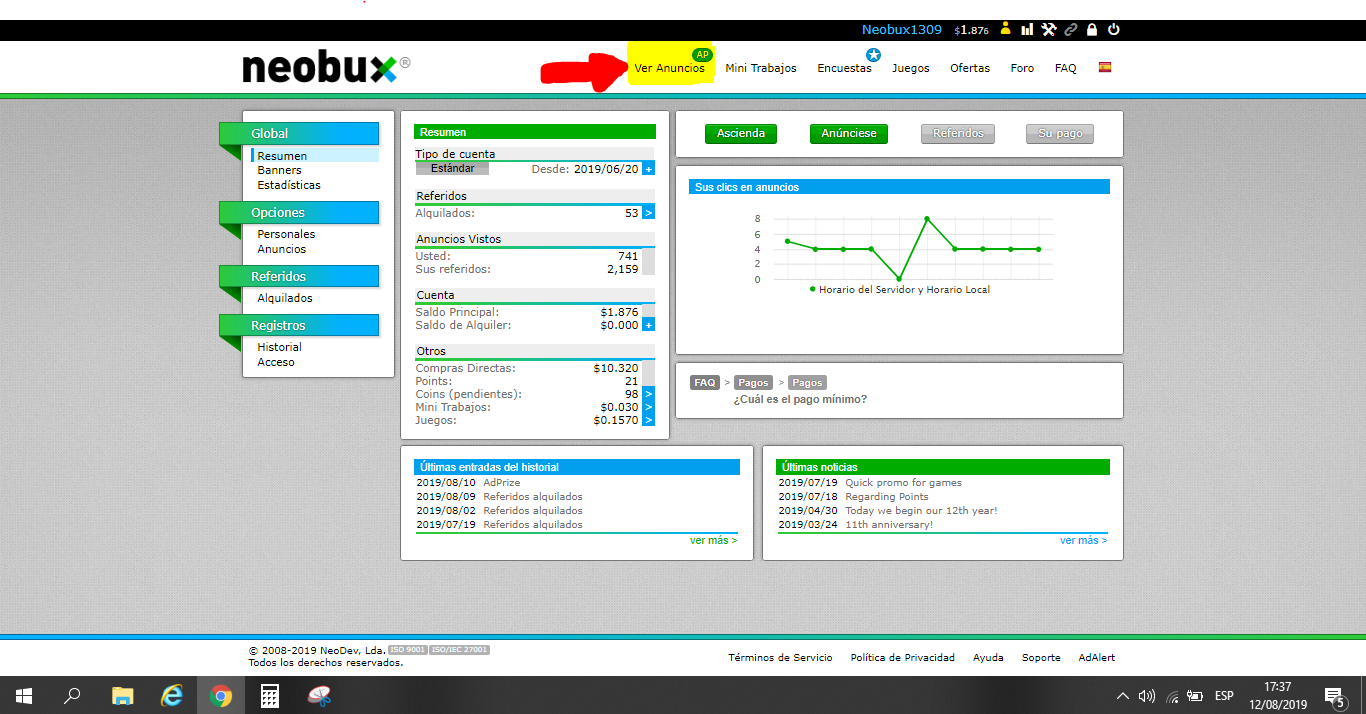Select Banners in sidebar
Image resolution: width=1366 pixels, height=714 pixels.
click(x=279, y=170)
